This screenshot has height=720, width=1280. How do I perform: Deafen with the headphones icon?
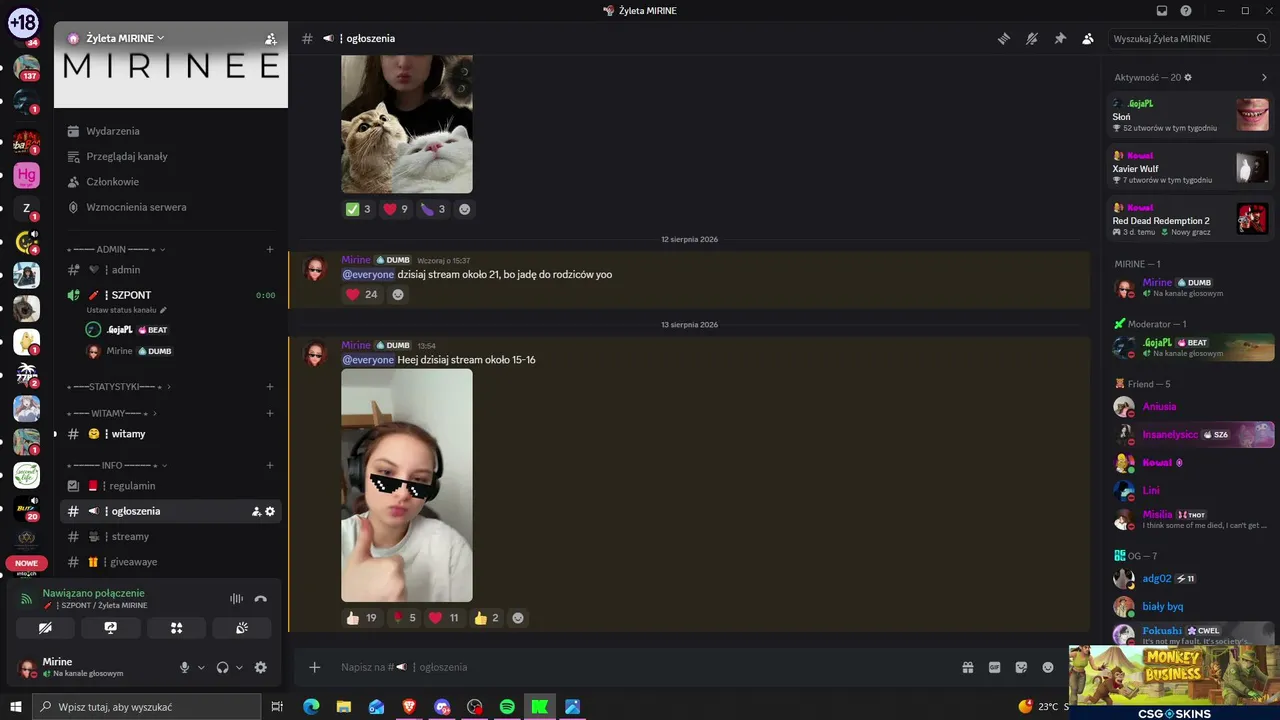(222, 667)
